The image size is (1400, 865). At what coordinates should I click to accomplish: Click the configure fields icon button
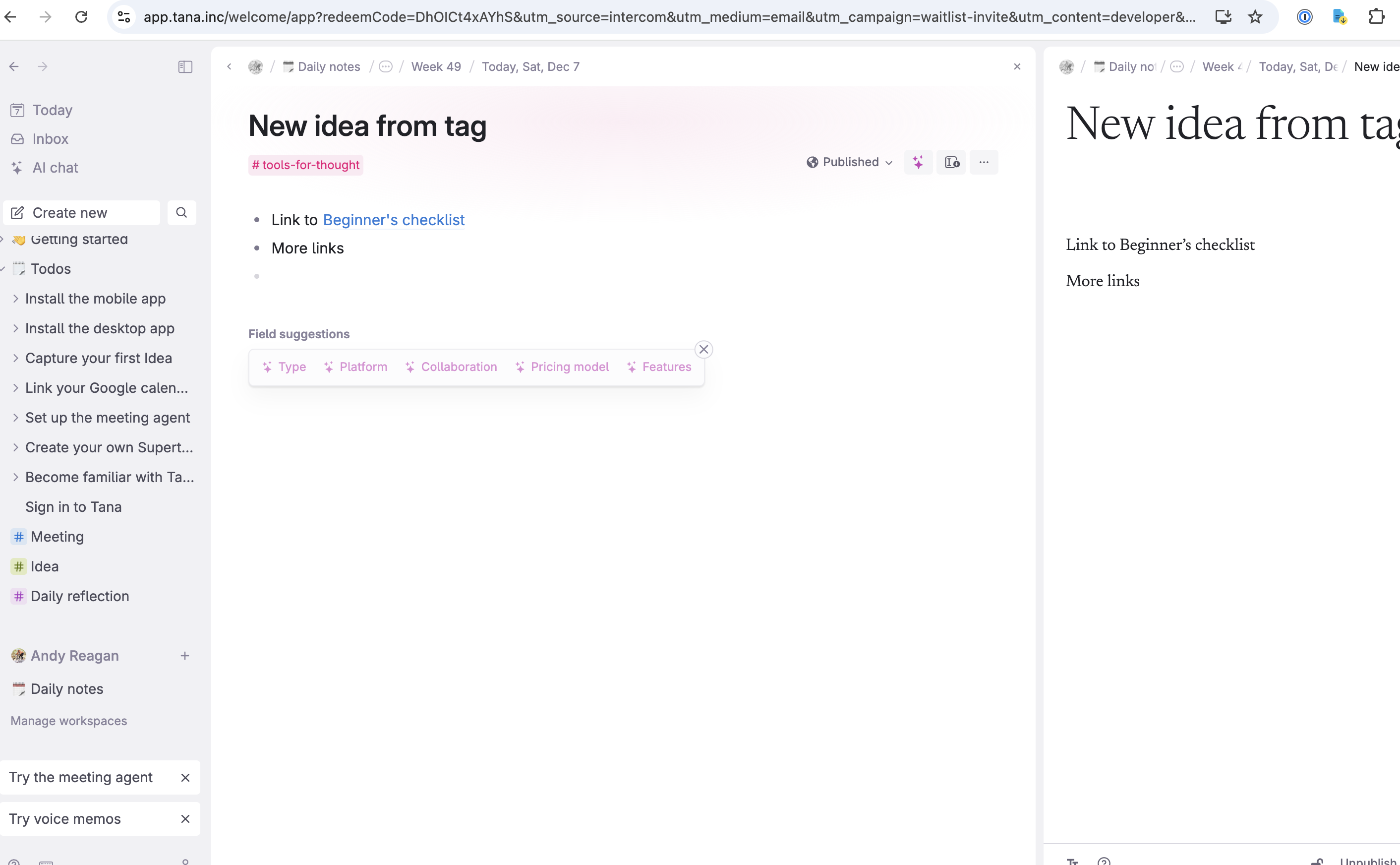tap(951, 163)
